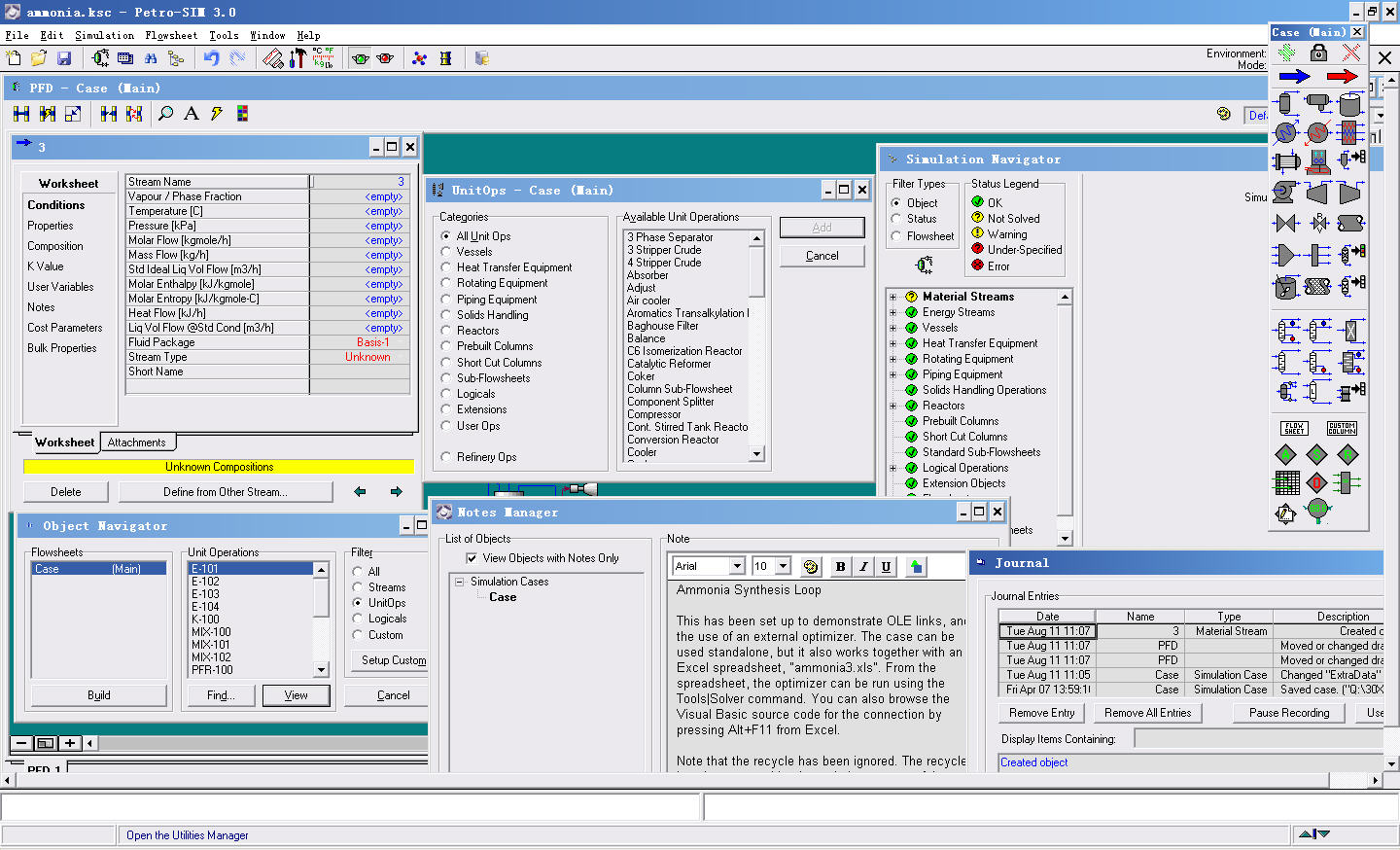Choose the Recycle 'R' diamond palette icon
1400x850 pixels.
coord(1348,454)
